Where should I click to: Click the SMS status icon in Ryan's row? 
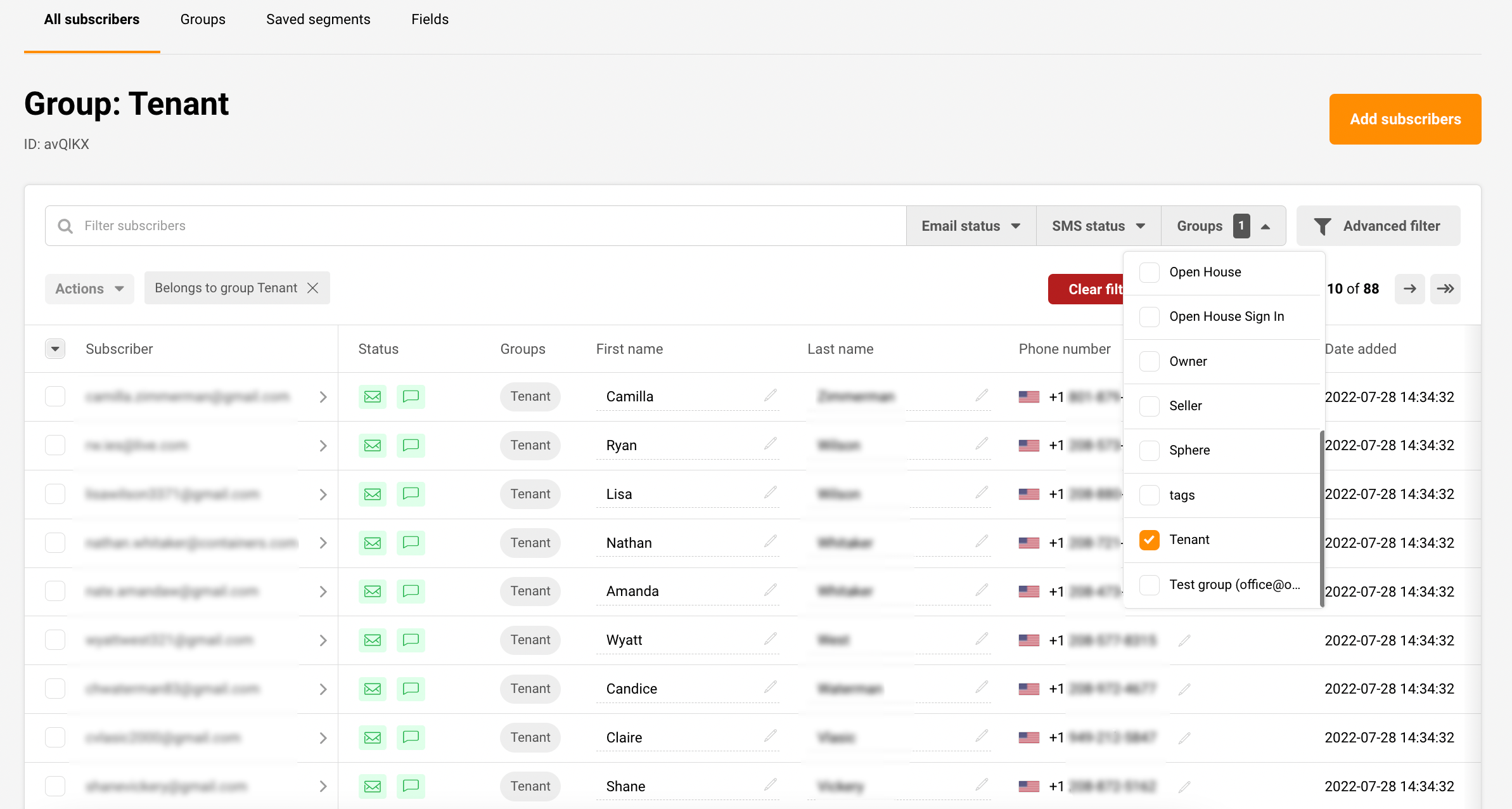[411, 445]
